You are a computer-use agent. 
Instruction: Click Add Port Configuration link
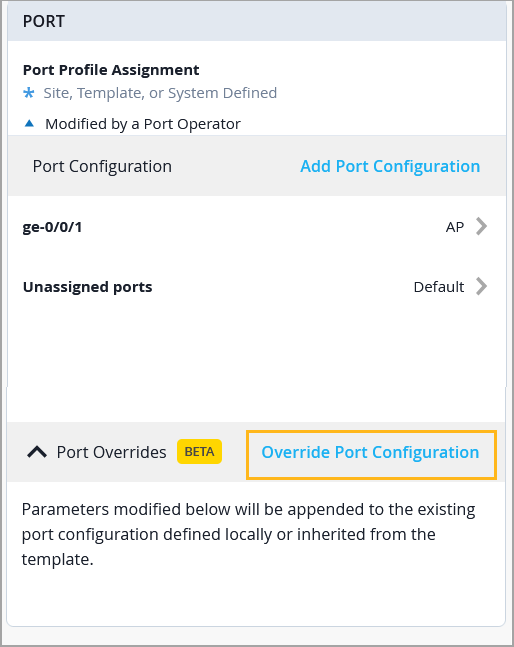click(x=390, y=166)
